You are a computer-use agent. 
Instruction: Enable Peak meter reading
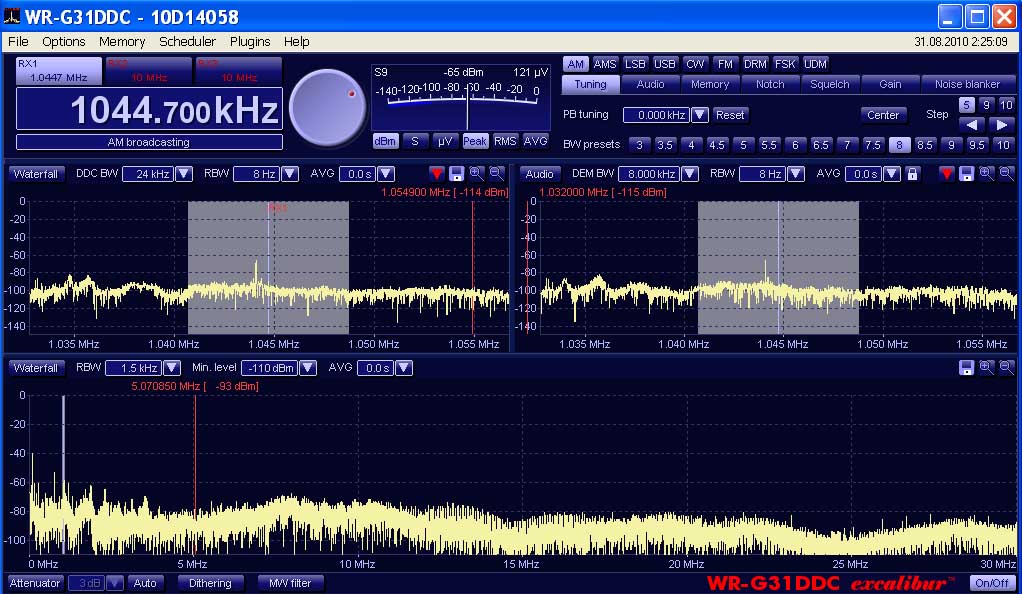click(x=475, y=141)
